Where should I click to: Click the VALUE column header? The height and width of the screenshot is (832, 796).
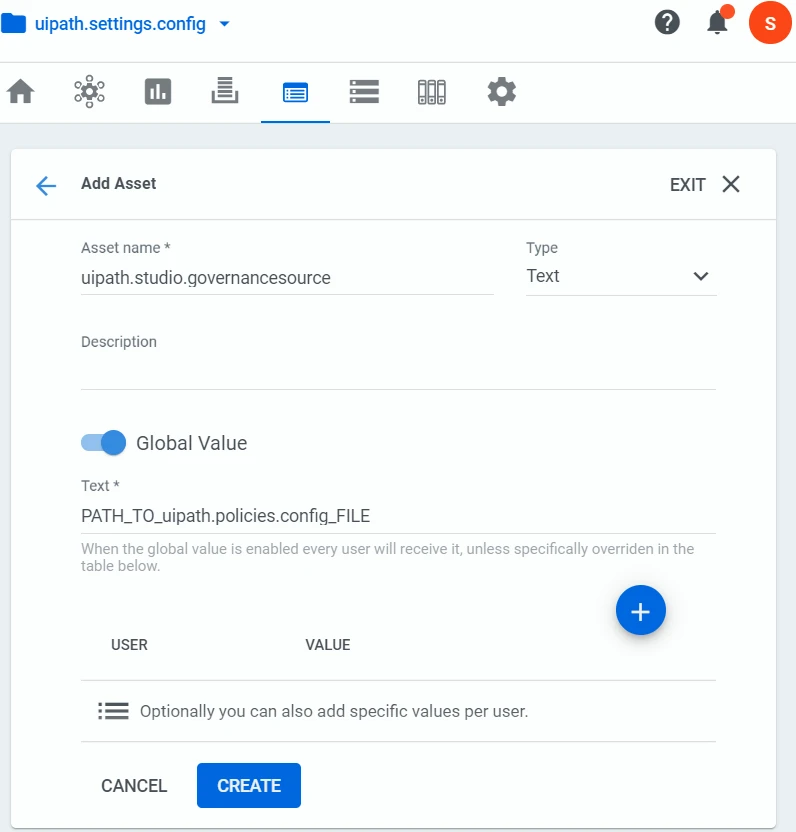tap(328, 645)
